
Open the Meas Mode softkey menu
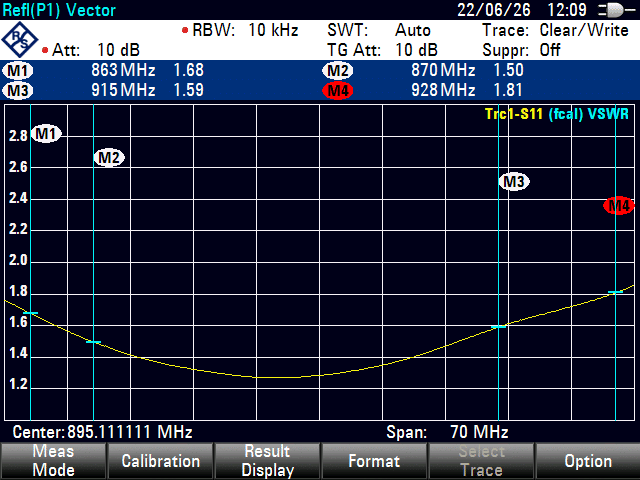coord(53,461)
